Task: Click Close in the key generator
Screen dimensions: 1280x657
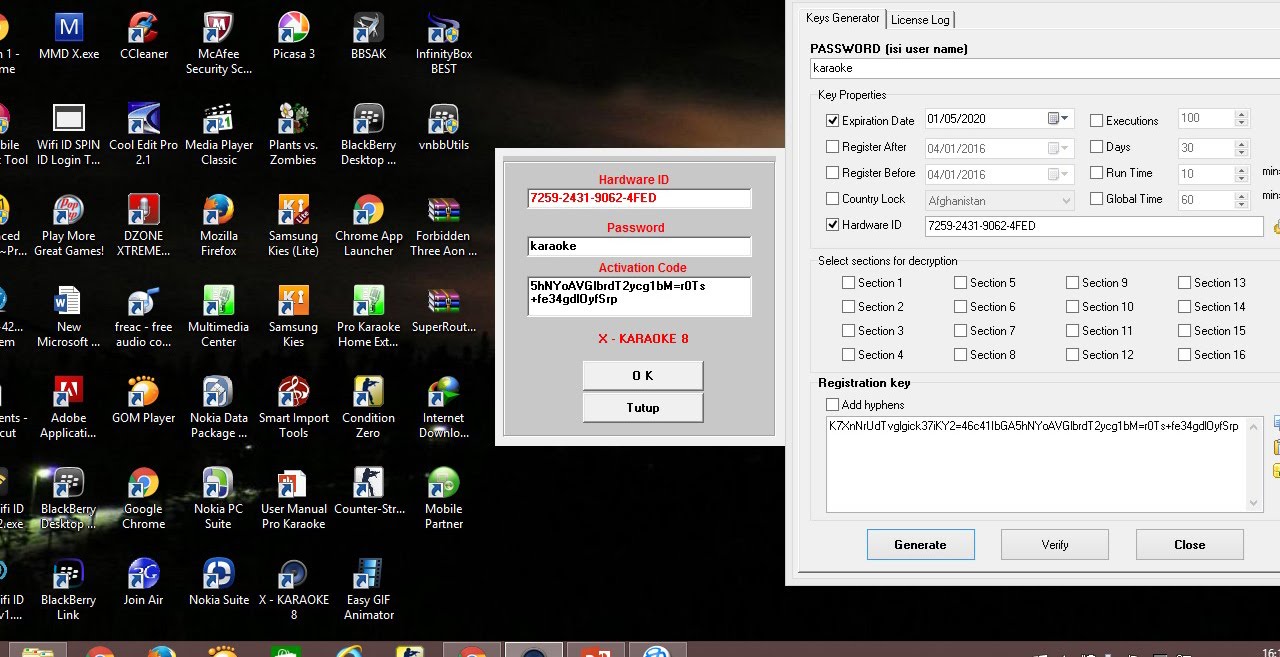Action: [x=1189, y=545]
